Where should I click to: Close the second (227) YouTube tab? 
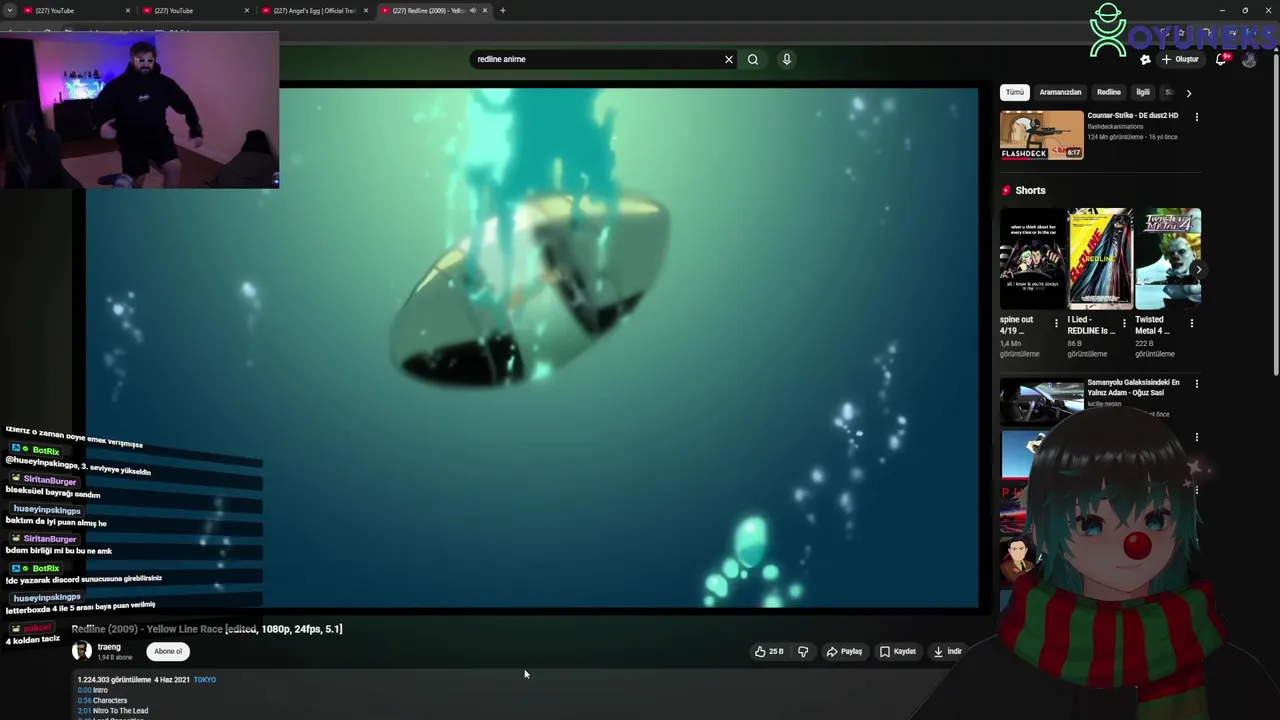246,10
